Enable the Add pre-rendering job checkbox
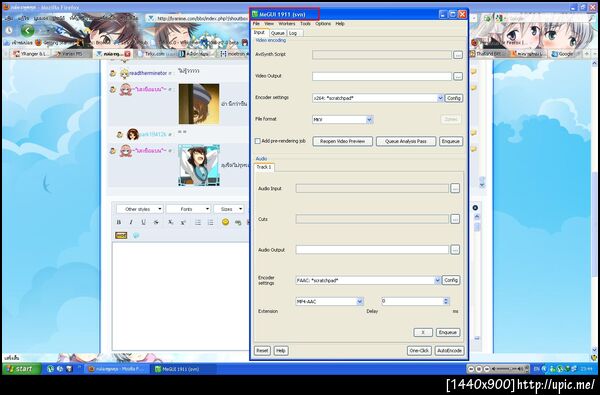600x395 pixels. tap(258, 141)
